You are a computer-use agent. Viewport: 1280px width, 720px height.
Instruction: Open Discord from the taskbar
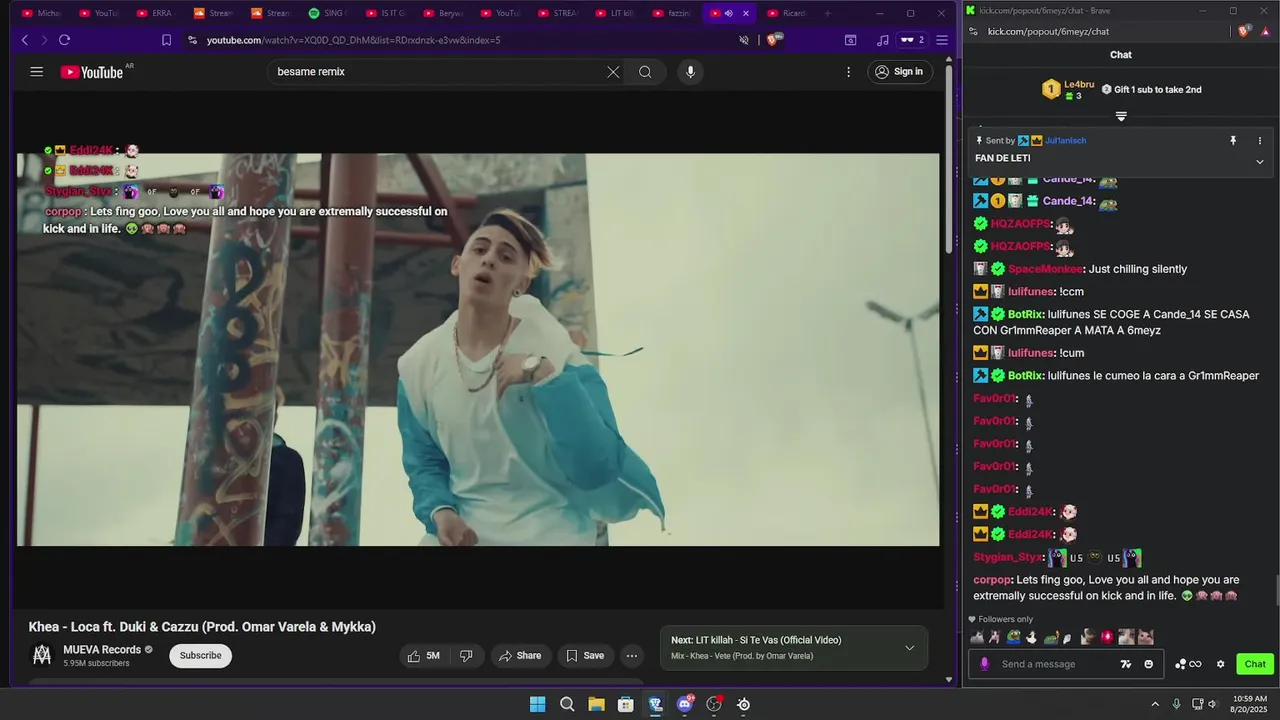click(x=685, y=704)
